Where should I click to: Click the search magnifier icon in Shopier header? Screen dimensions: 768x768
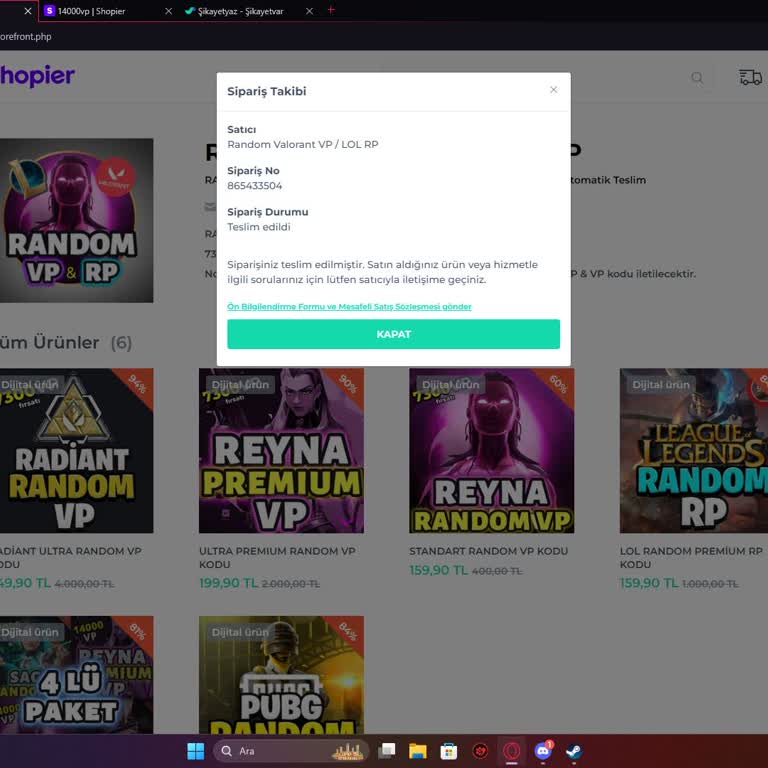click(x=697, y=77)
